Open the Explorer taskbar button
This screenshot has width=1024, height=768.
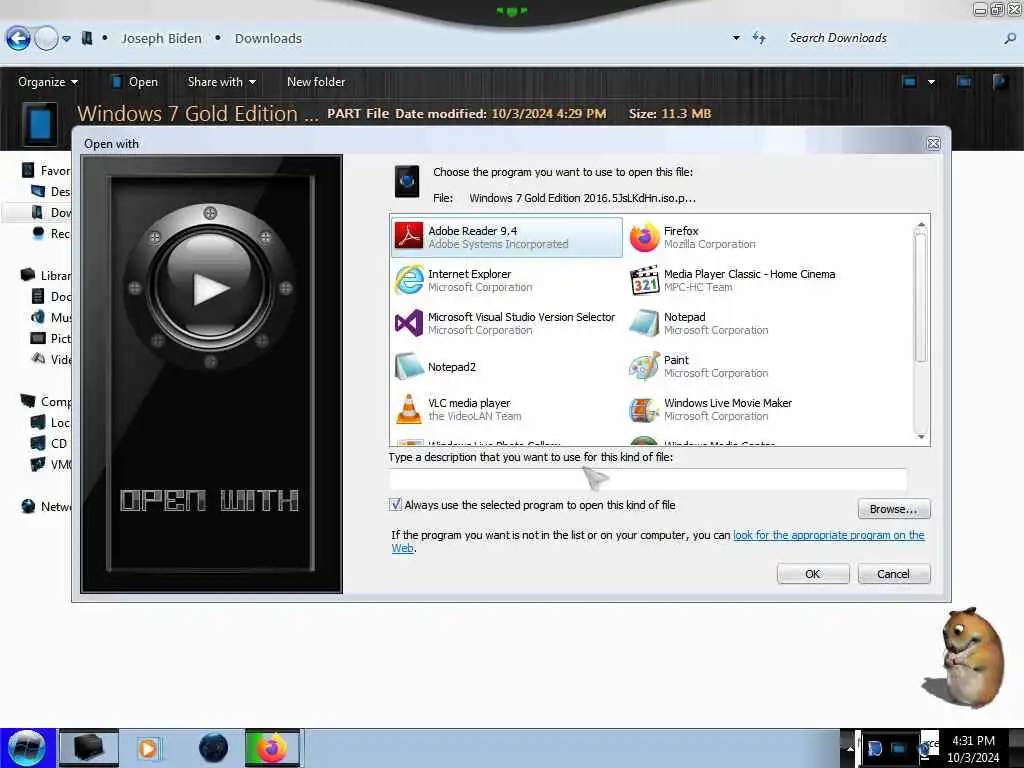pos(89,748)
